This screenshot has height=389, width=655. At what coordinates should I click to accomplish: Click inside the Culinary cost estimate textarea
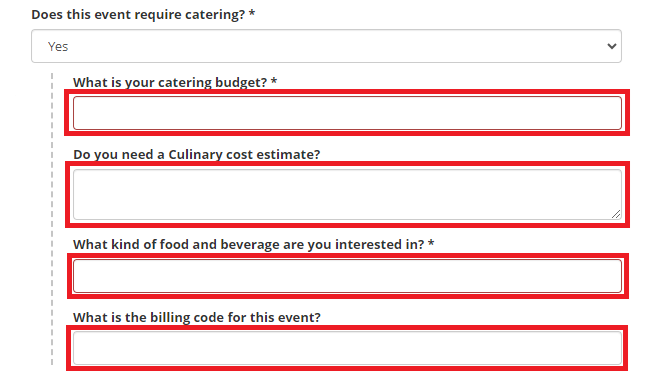pos(347,194)
